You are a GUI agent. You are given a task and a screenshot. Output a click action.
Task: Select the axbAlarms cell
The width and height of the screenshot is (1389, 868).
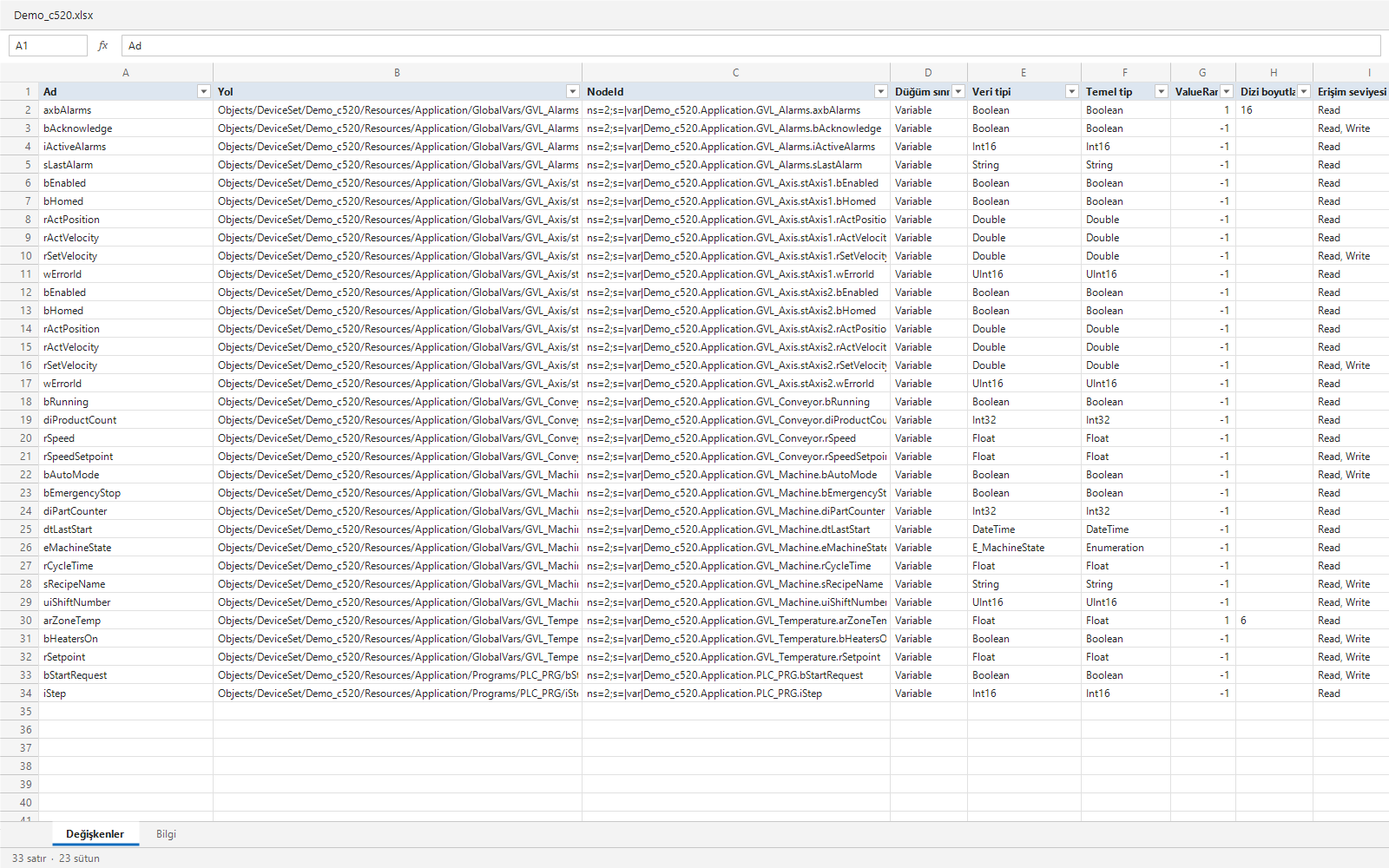point(126,110)
